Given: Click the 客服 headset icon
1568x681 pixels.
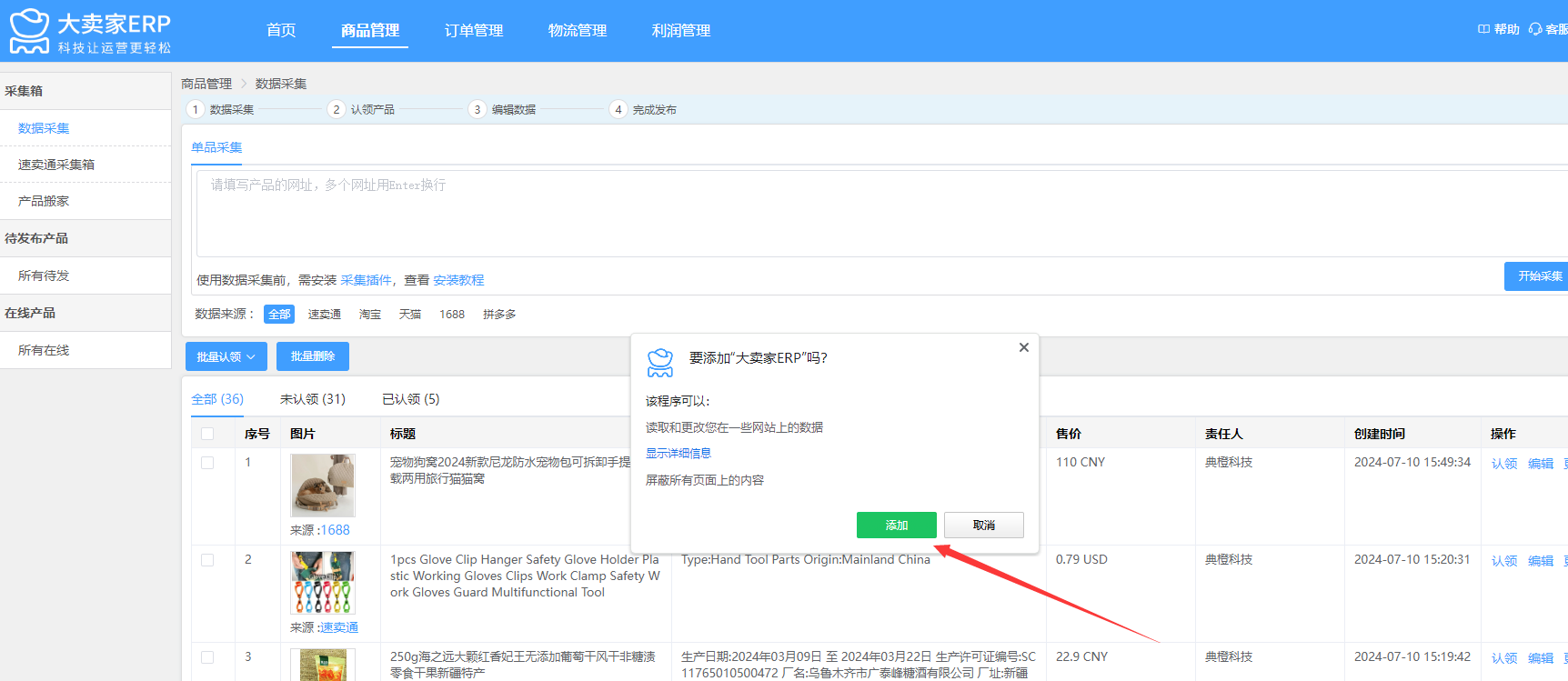Looking at the screenshot, I should point(1535,29).
